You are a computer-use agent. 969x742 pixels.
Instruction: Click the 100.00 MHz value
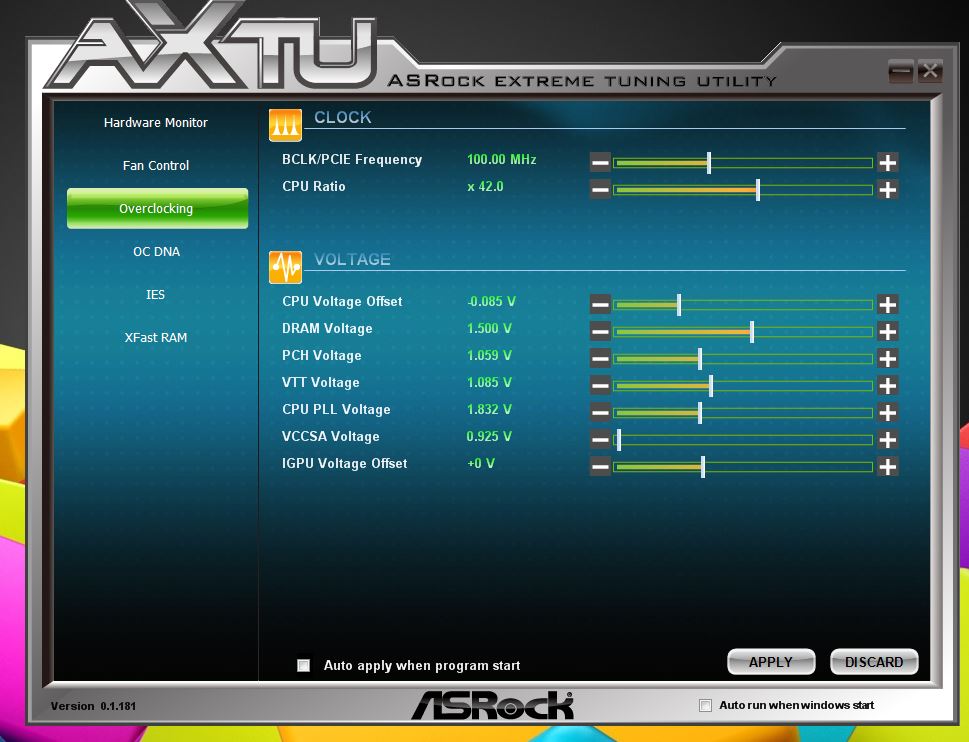coord(501,159)
